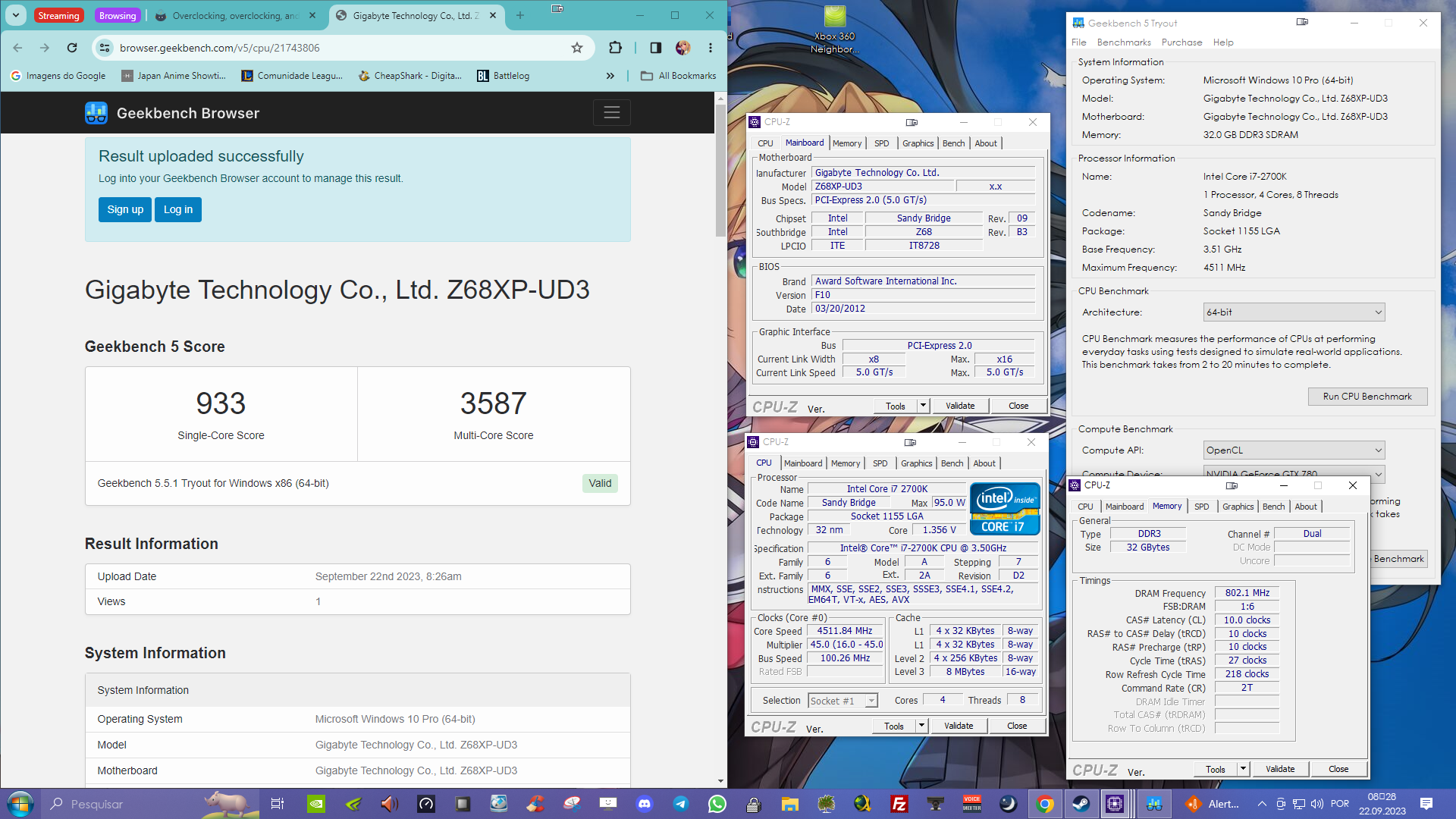Viewport: 1456px width, 819px height.
Task: Click the Log in button
Action: 178,210
